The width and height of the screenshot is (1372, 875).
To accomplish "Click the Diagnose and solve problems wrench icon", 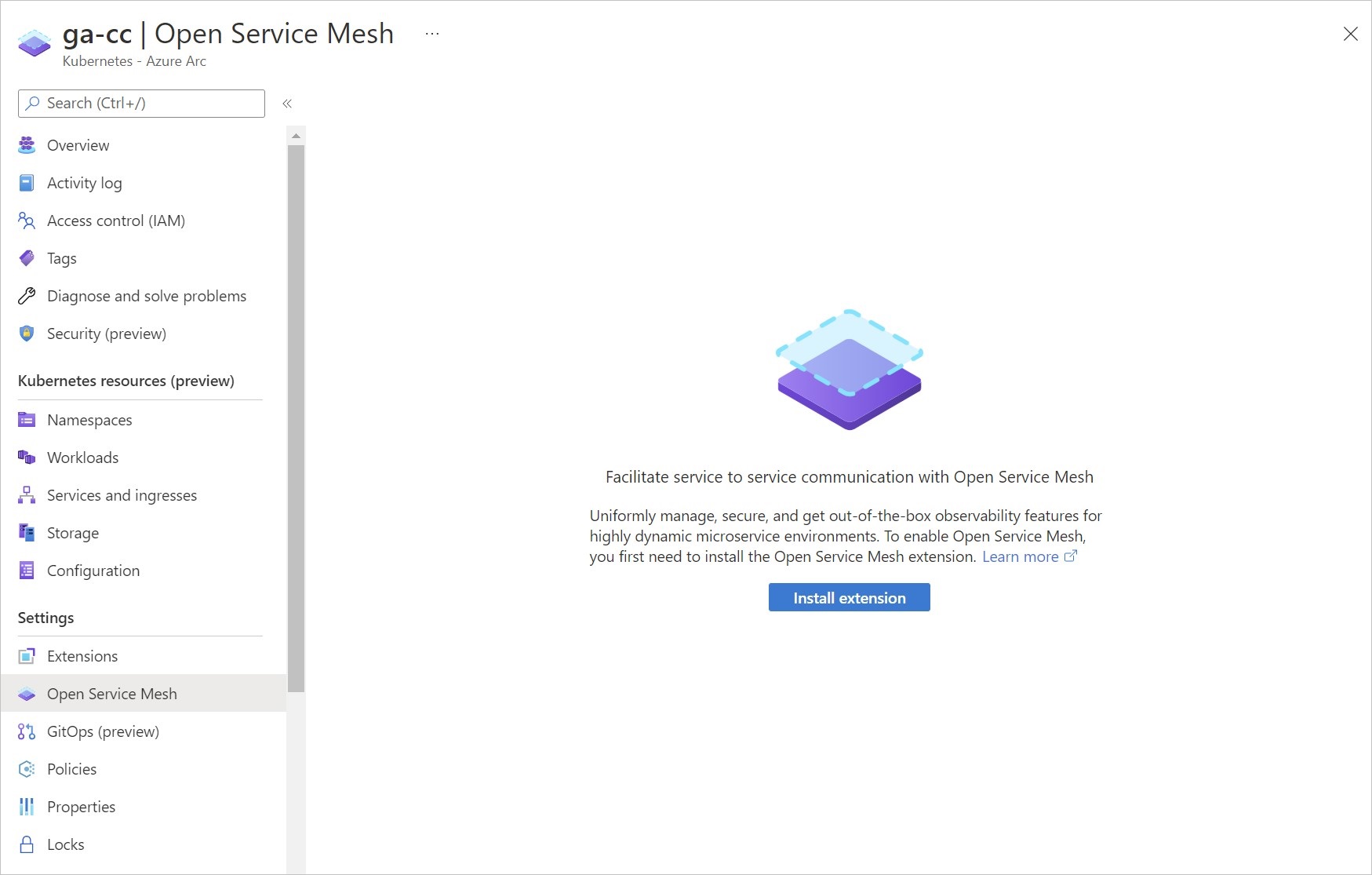I will click(27, 296).
